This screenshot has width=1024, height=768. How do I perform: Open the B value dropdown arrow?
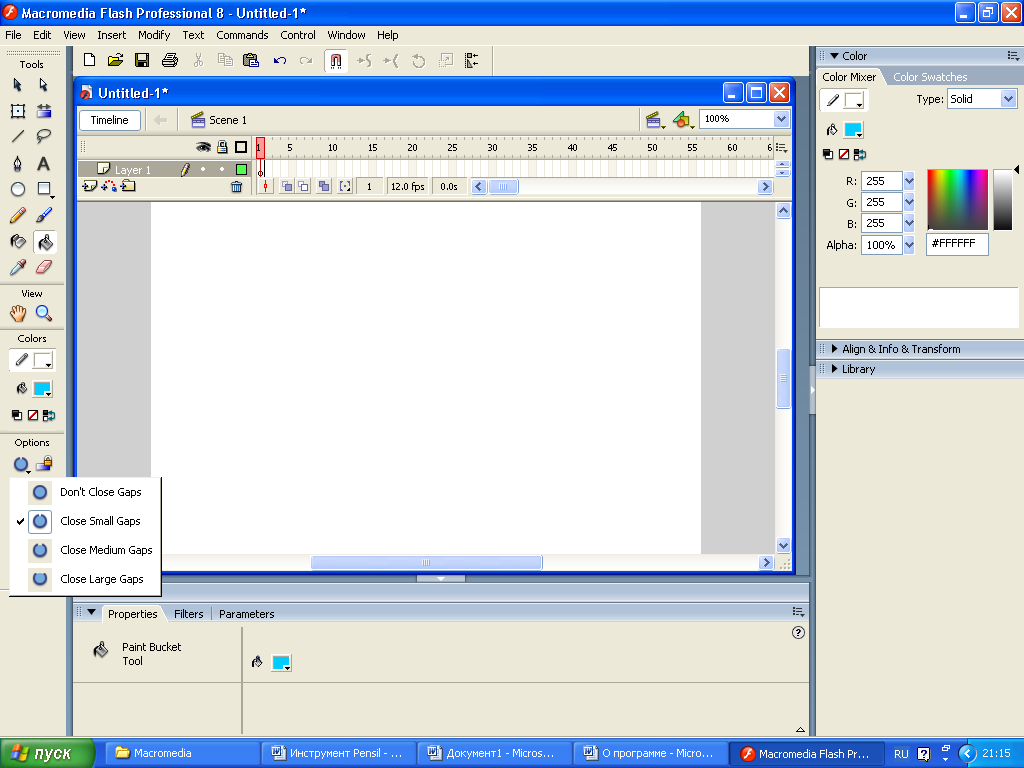click(x=909, y=223)
